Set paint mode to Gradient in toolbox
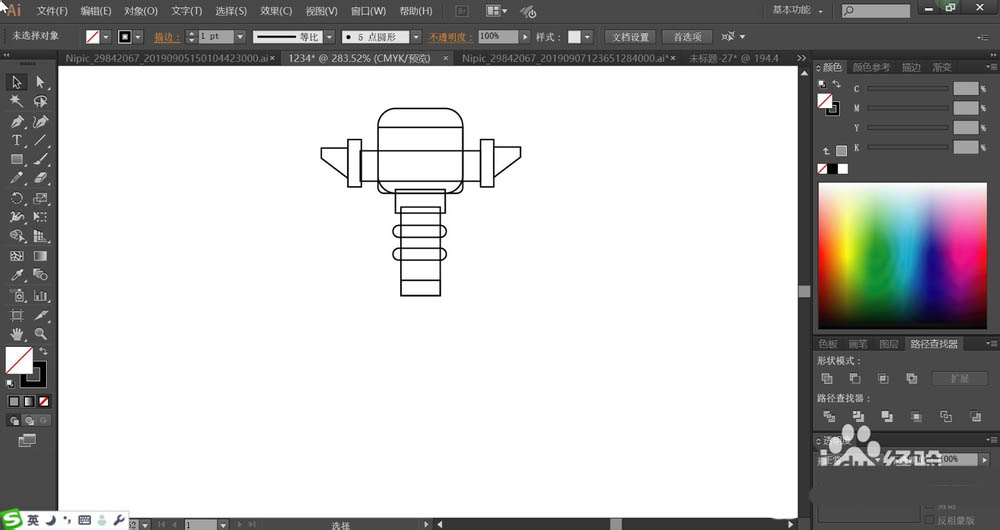1000x530 pixels. [29, 402]
